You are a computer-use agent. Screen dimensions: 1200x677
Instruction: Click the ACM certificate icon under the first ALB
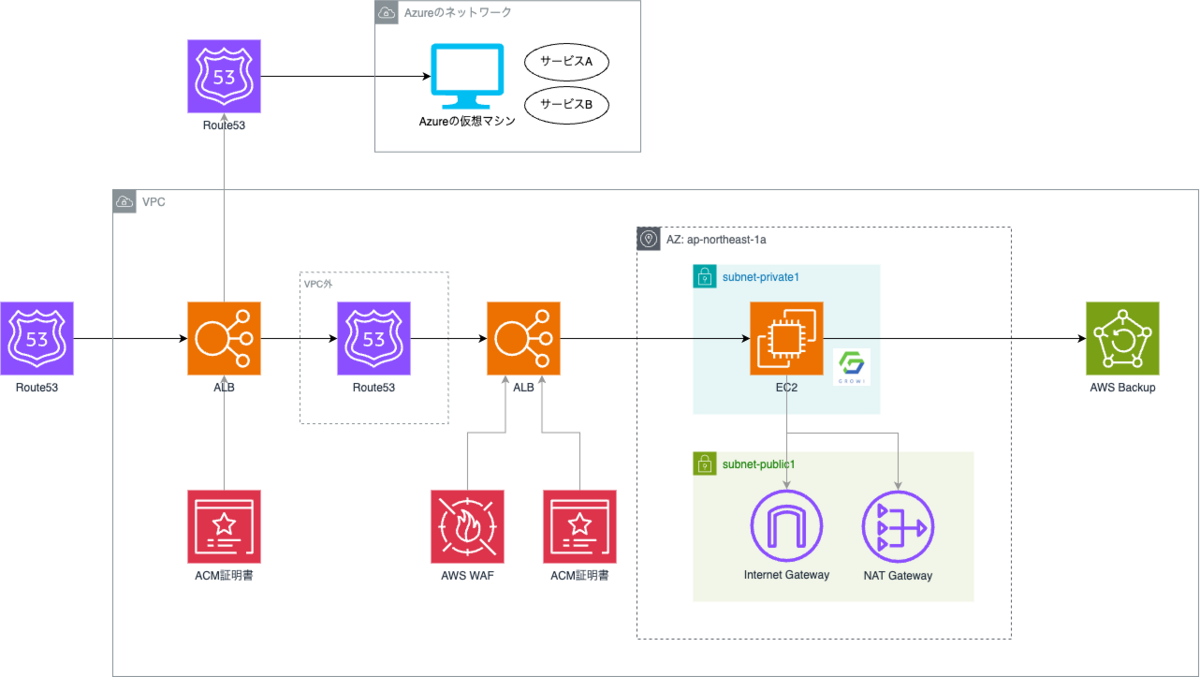point(224,526)
